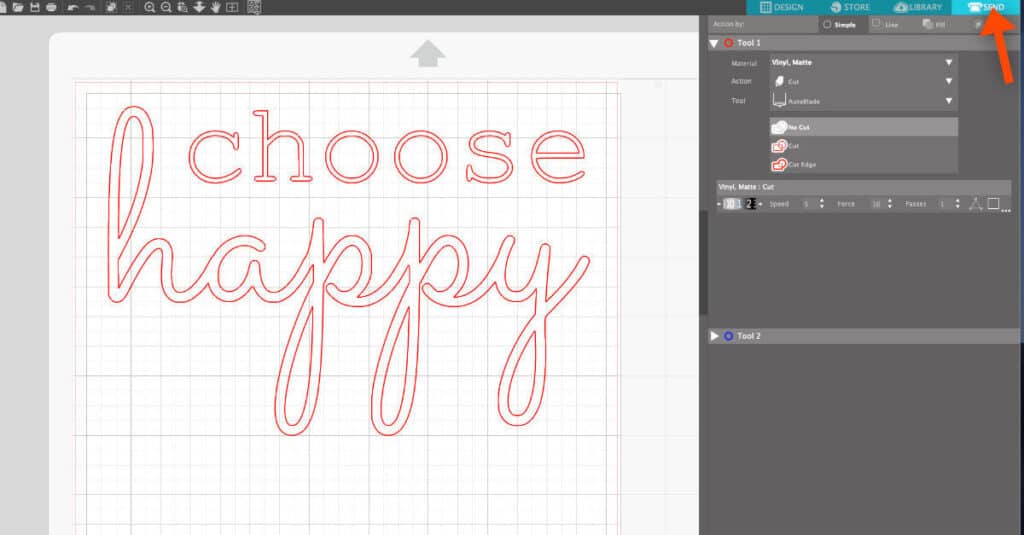Image resolution: width=1024 pixels, height=535 pixels.
Task: Click the 'Vinyl, Matte : Cut' settings header
Action: click(x=863, y=187)
